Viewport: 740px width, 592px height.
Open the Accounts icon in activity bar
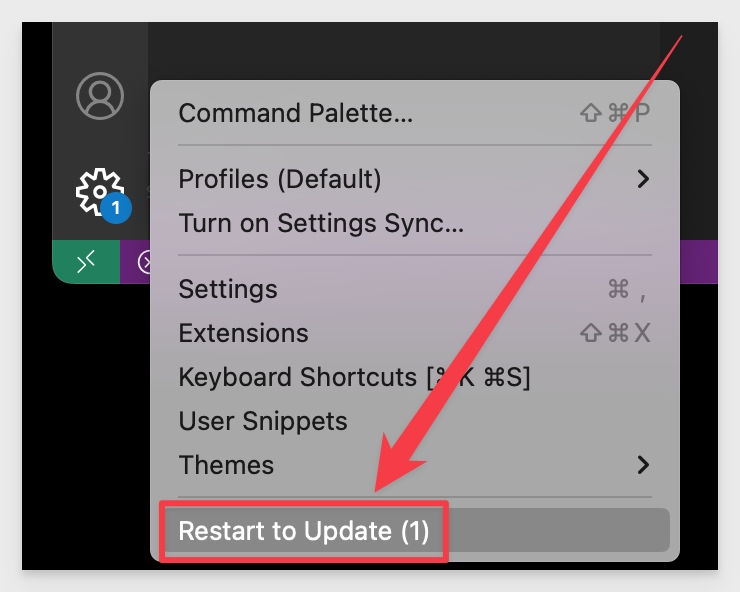pos(100,96)
